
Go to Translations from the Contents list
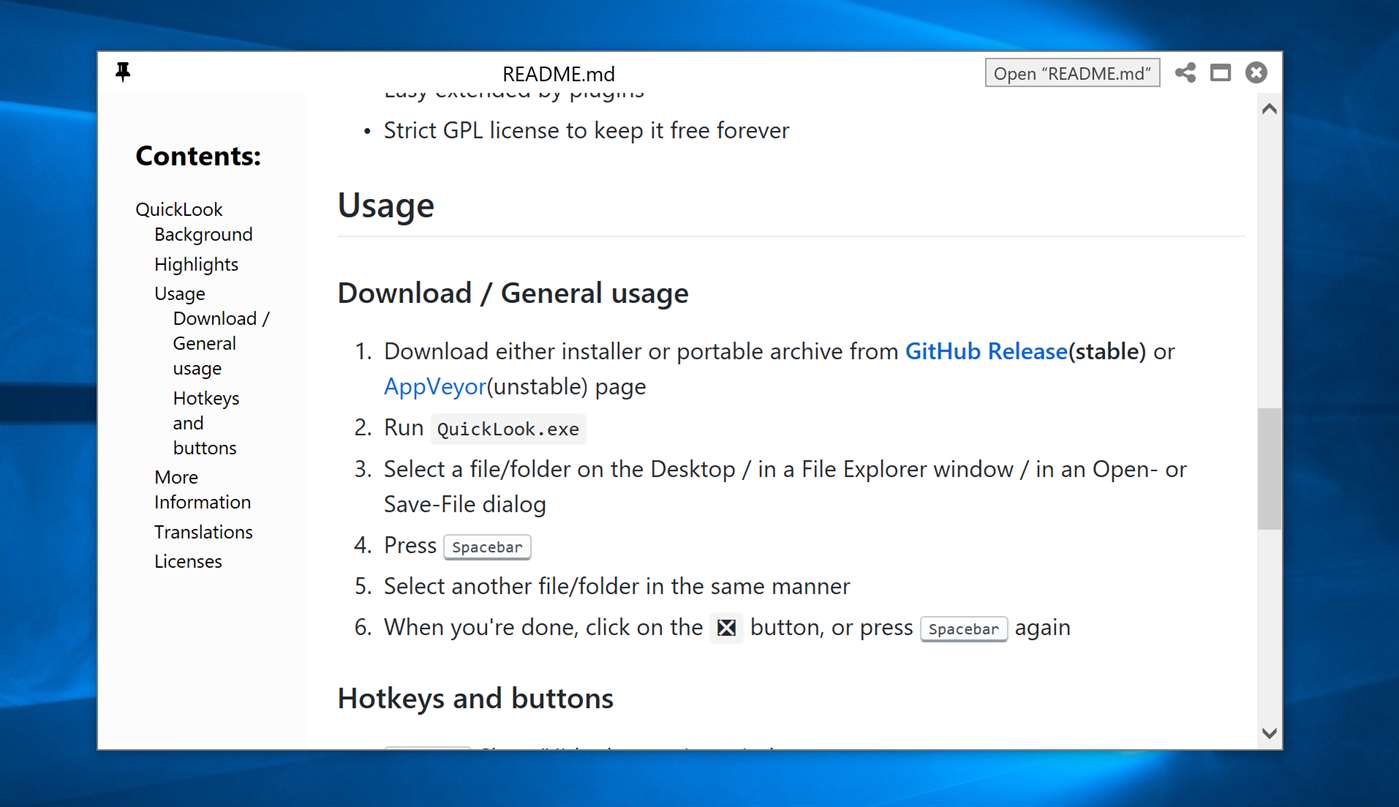[x=203, y=532]
